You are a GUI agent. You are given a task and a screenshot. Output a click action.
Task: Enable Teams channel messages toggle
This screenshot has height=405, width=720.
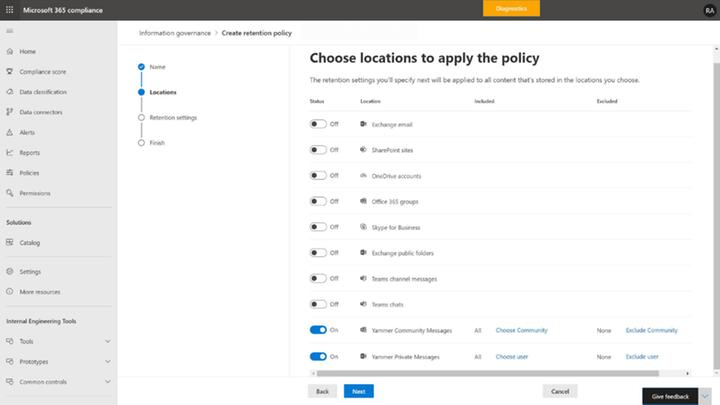(x=318, y=278)
